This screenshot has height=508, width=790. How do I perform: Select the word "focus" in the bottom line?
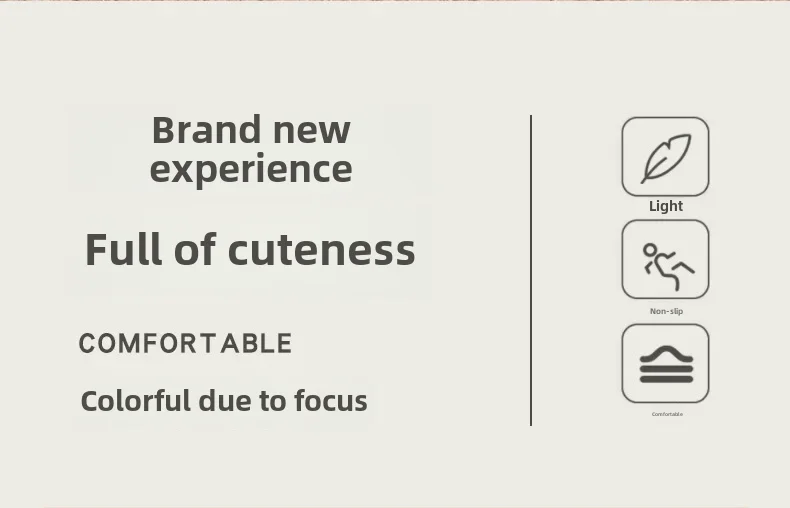[x=331, y=401]
